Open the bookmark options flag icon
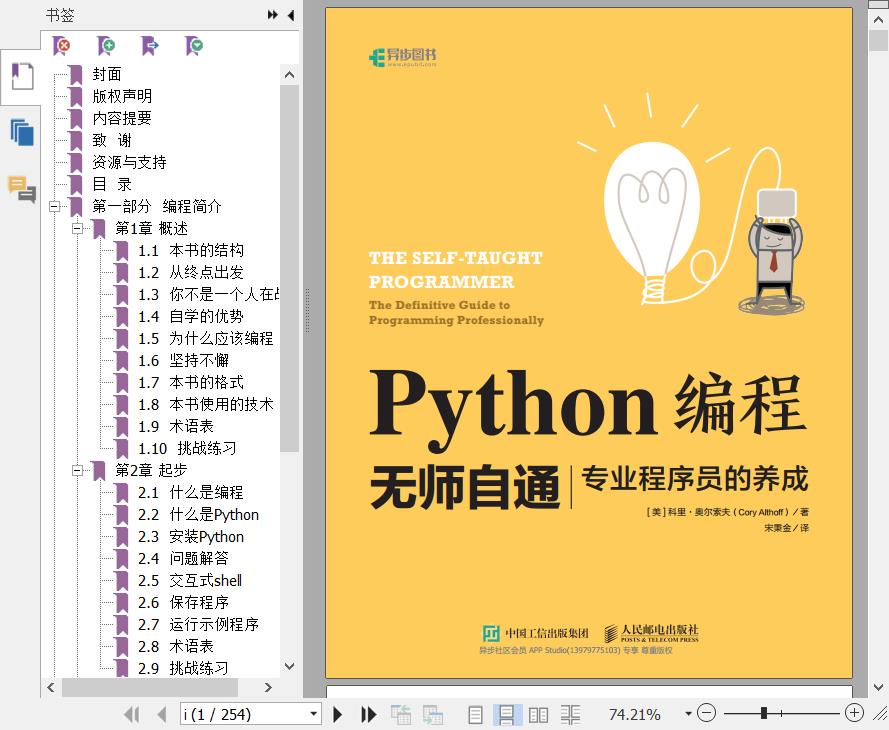 coord(194,46)
